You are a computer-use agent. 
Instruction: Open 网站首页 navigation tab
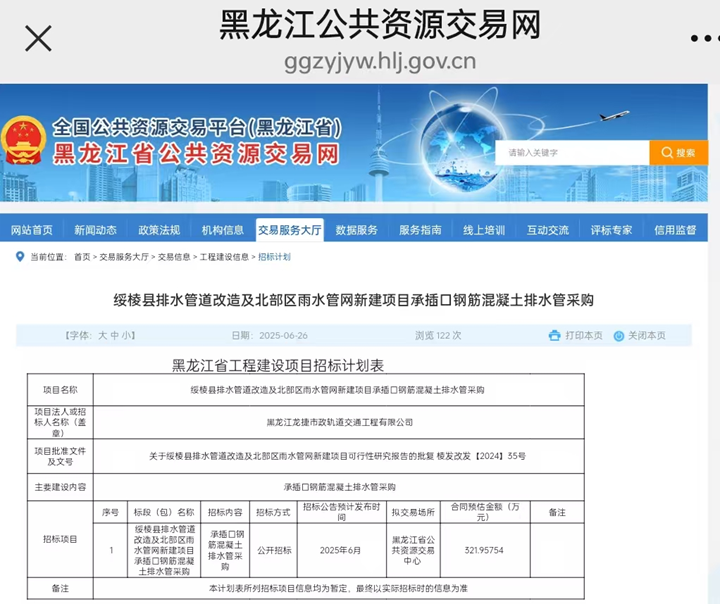32,230
